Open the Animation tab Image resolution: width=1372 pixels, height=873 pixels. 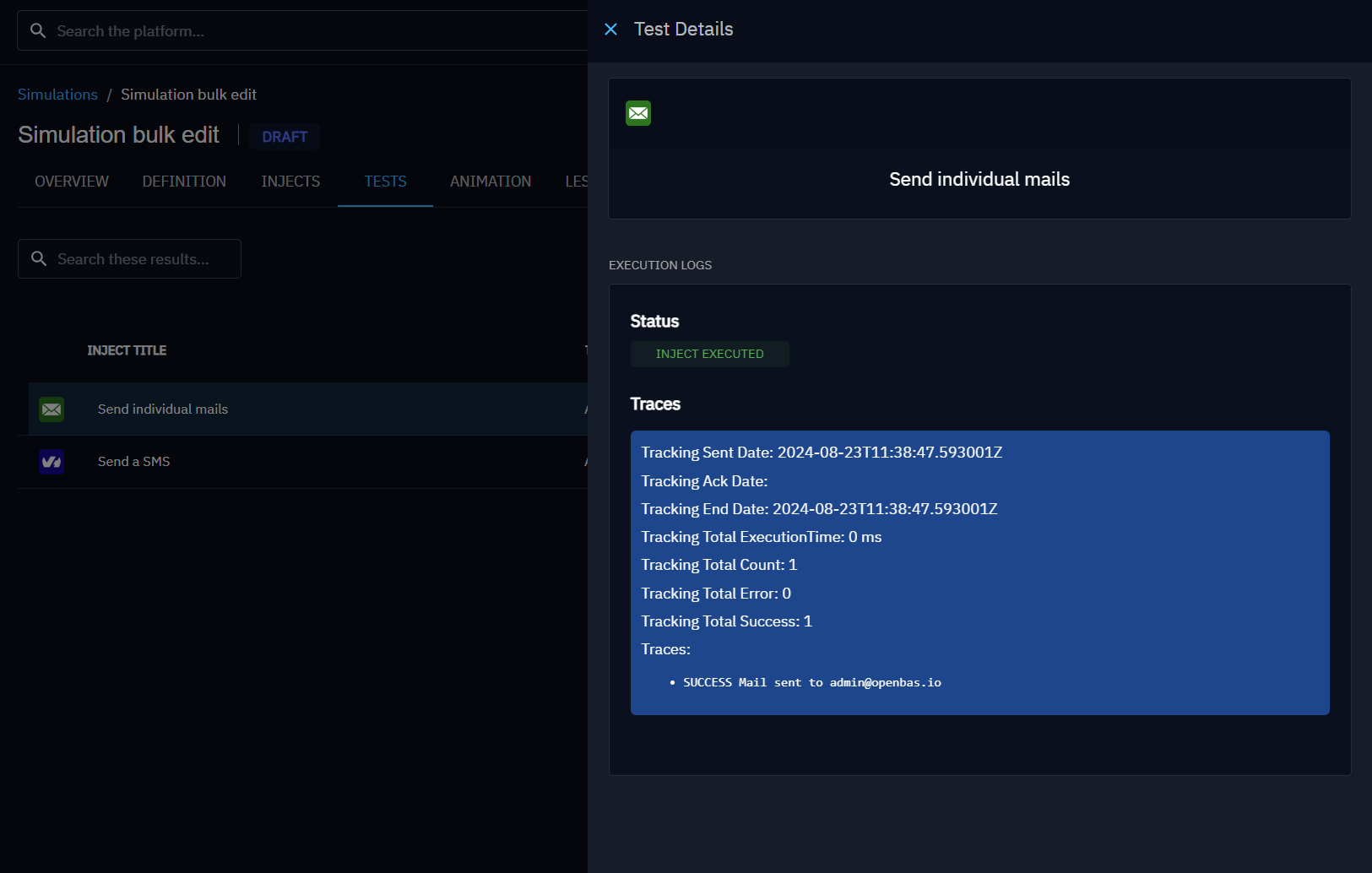click(491, 182)
